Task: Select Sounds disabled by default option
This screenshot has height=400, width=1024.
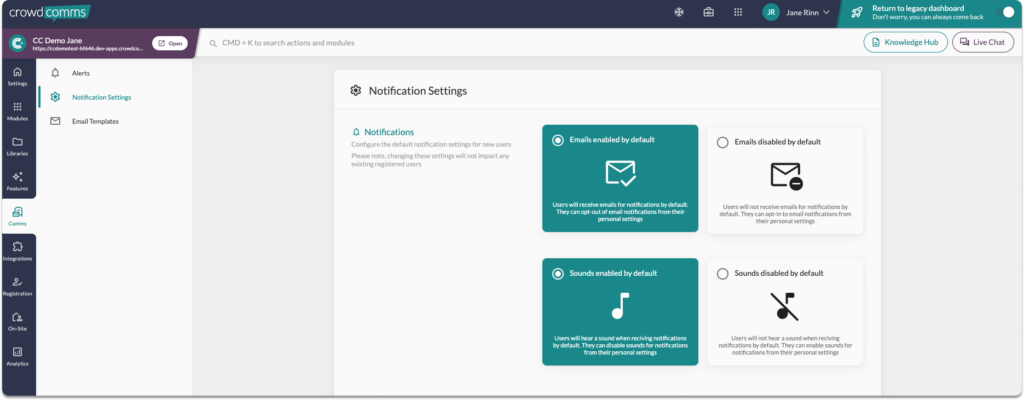Action: pos(723,273)
